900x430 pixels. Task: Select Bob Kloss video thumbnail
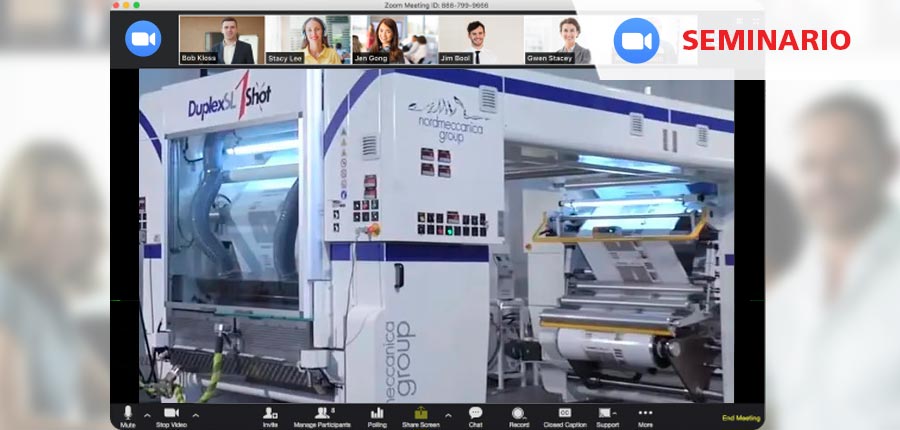tap(221, 40)
